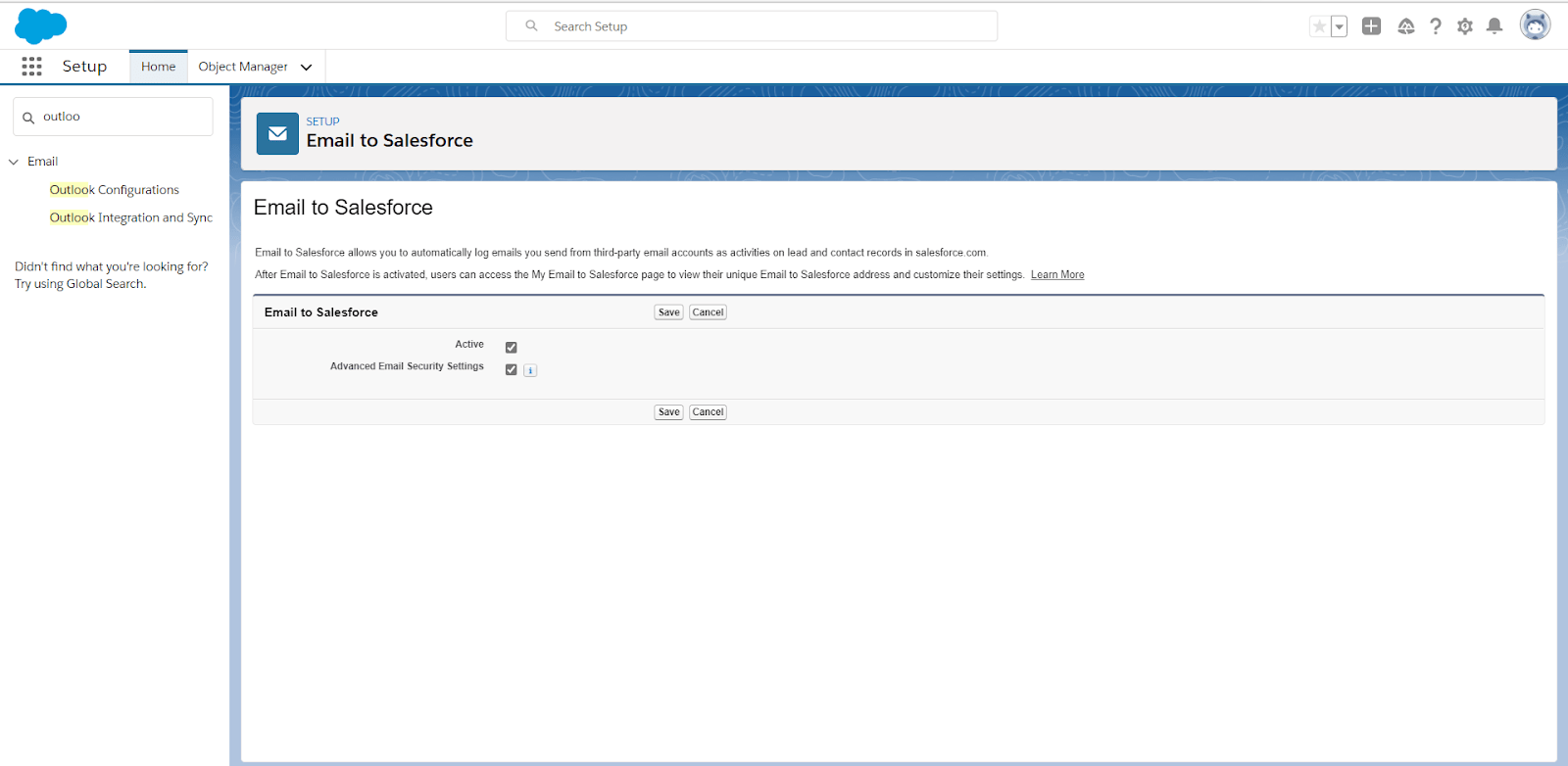Viewport: 1568px width, 766px height.
Task: View notifications bell
Action: click(1494, 26)
